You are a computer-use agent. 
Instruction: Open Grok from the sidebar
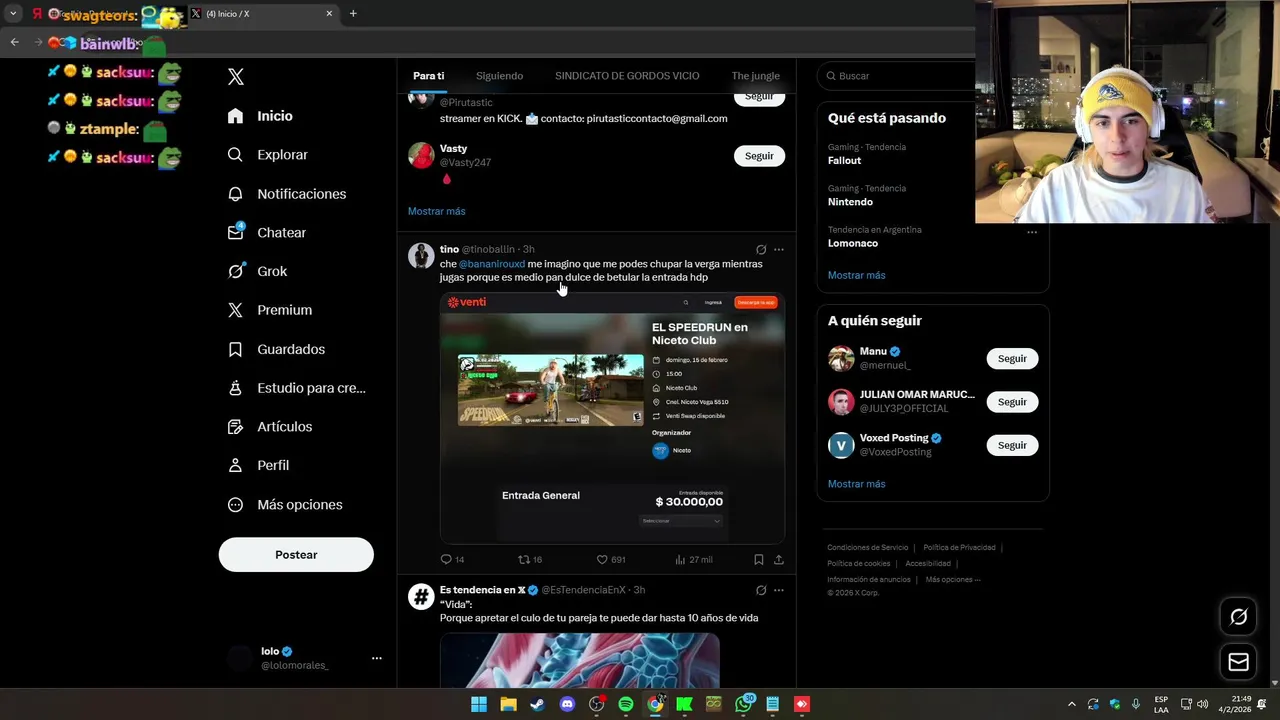257,271
